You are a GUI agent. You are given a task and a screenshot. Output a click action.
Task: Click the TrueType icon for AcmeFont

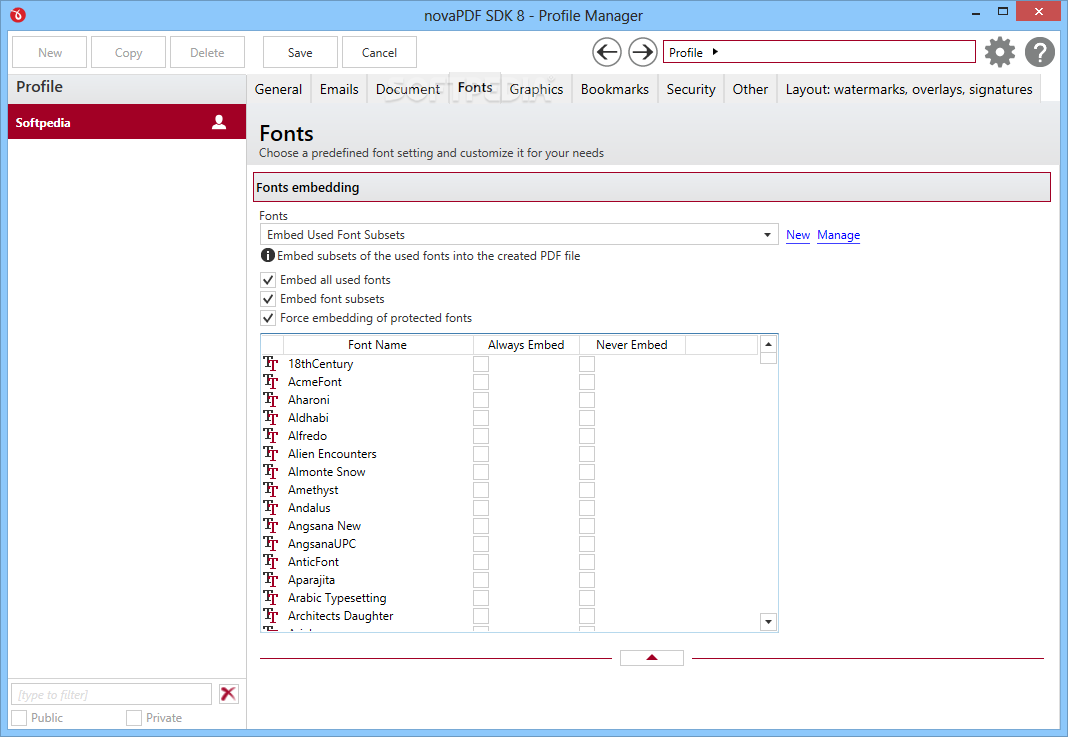coord(270,381)
